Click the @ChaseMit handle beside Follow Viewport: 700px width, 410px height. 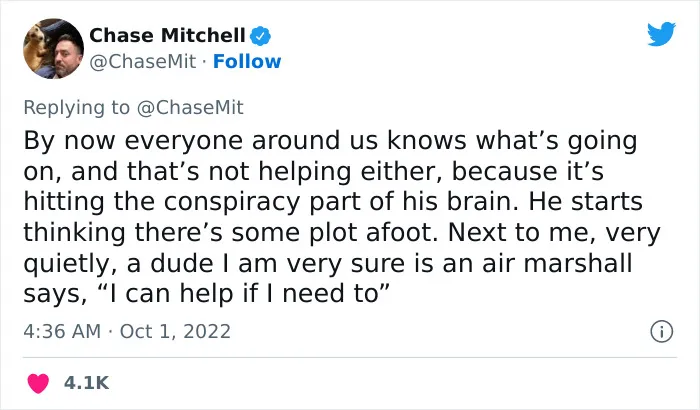pos(143,62)
